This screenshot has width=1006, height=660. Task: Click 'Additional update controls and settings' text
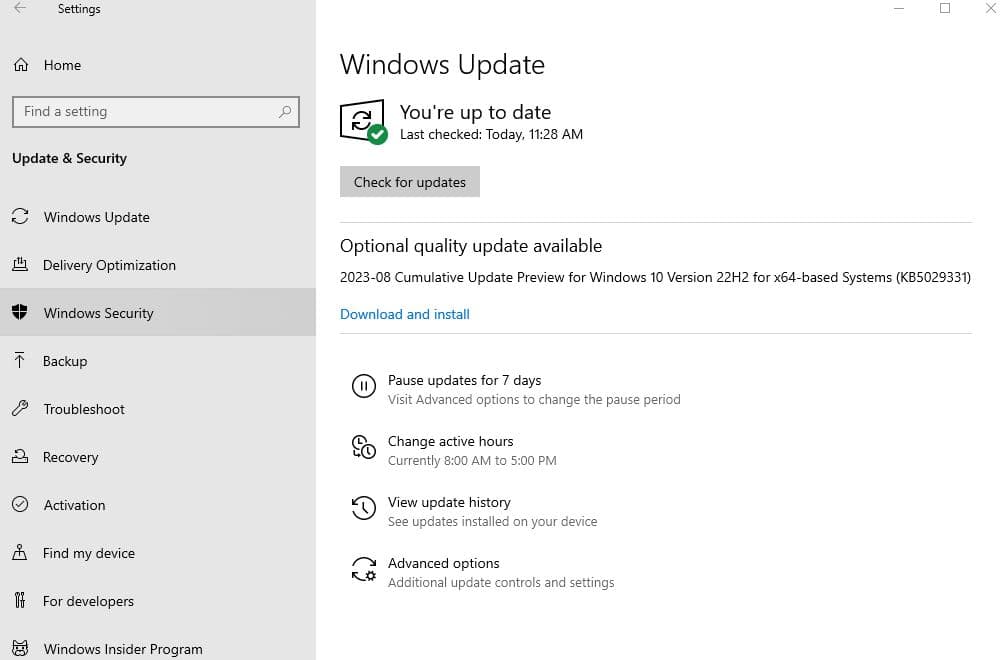[501, 582]
